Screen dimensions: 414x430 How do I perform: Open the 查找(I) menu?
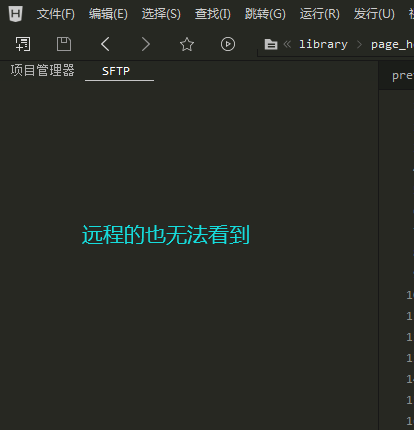(213, 14)
